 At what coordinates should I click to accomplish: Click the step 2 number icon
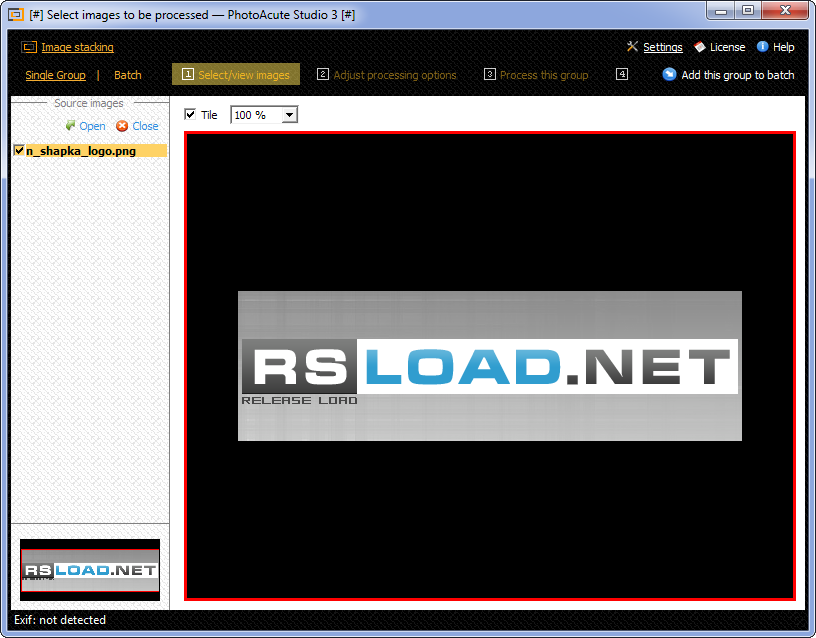pyautogui.click(x=323, y=74)
